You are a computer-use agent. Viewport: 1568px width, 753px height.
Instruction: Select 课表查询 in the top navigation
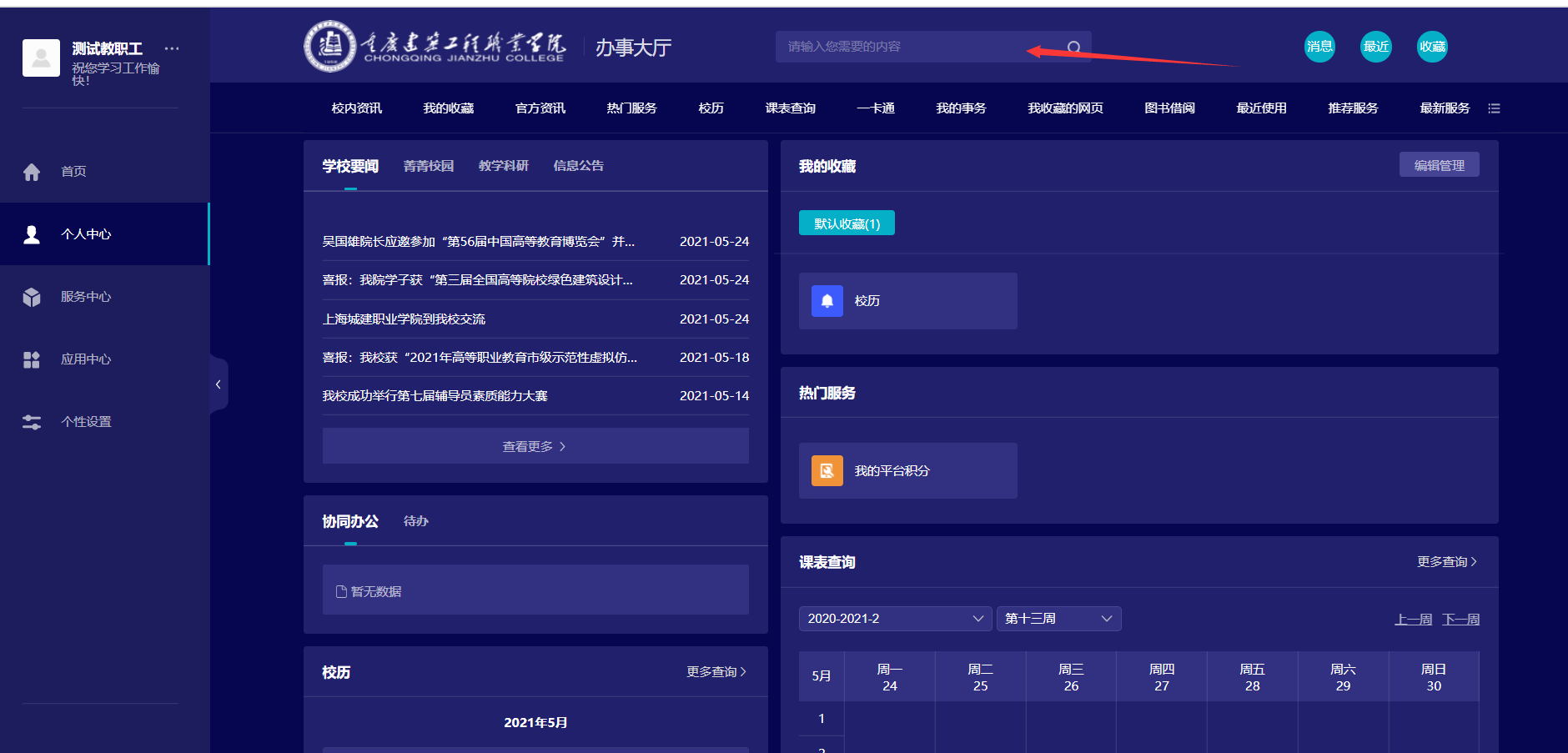pyautogui.click(x=790, y=108)
